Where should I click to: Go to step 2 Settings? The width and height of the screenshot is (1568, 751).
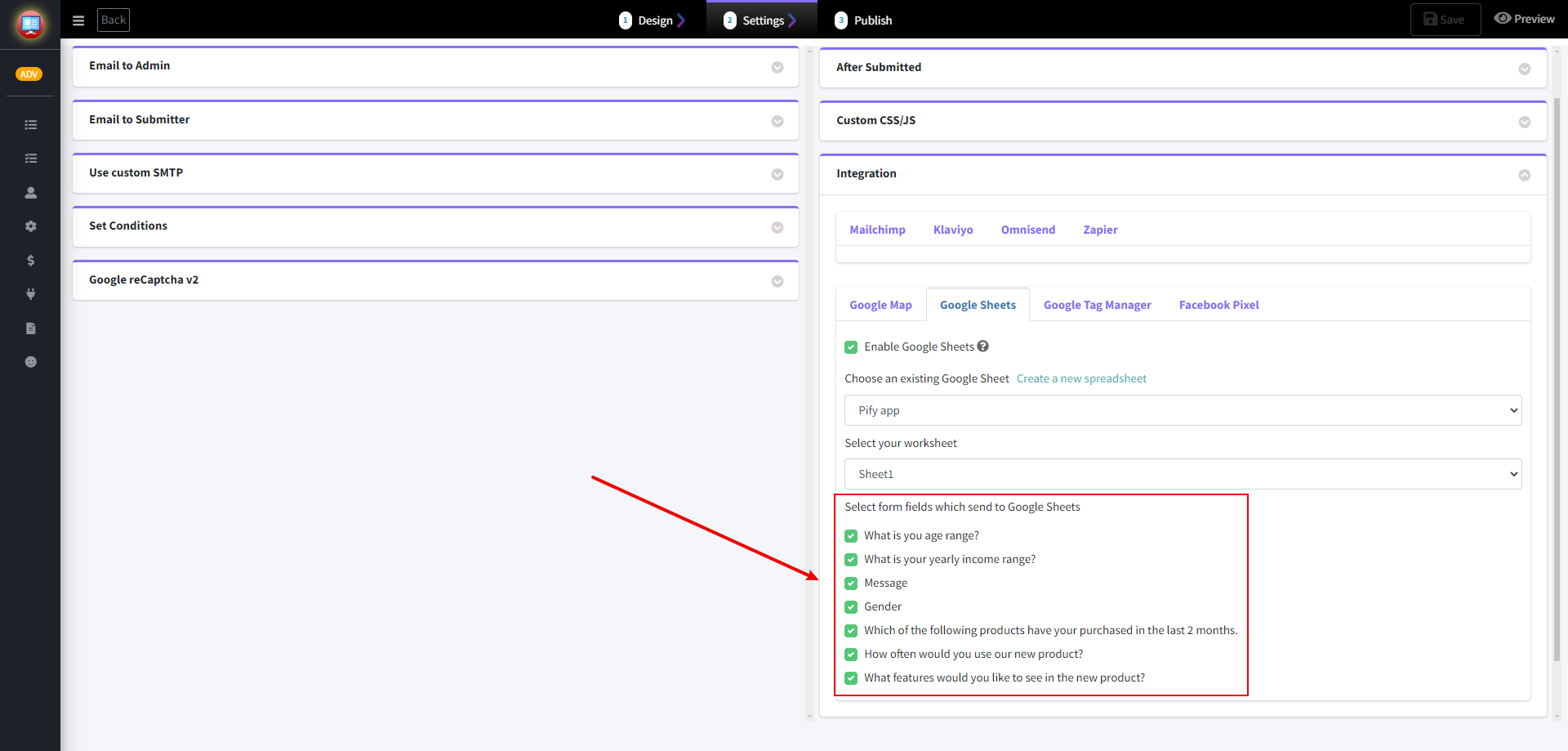coord(760,20)
